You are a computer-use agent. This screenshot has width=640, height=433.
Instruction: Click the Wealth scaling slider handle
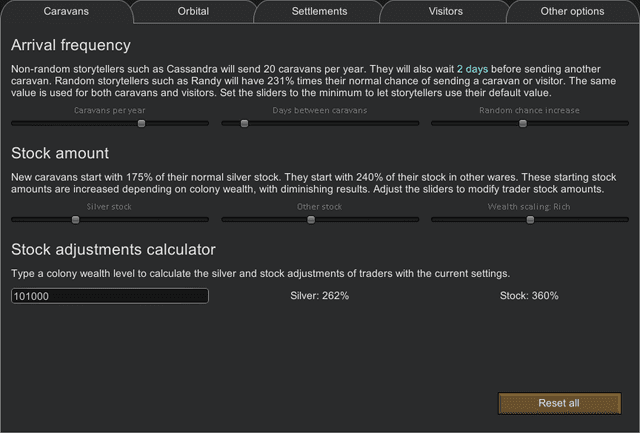click(530, 220)
